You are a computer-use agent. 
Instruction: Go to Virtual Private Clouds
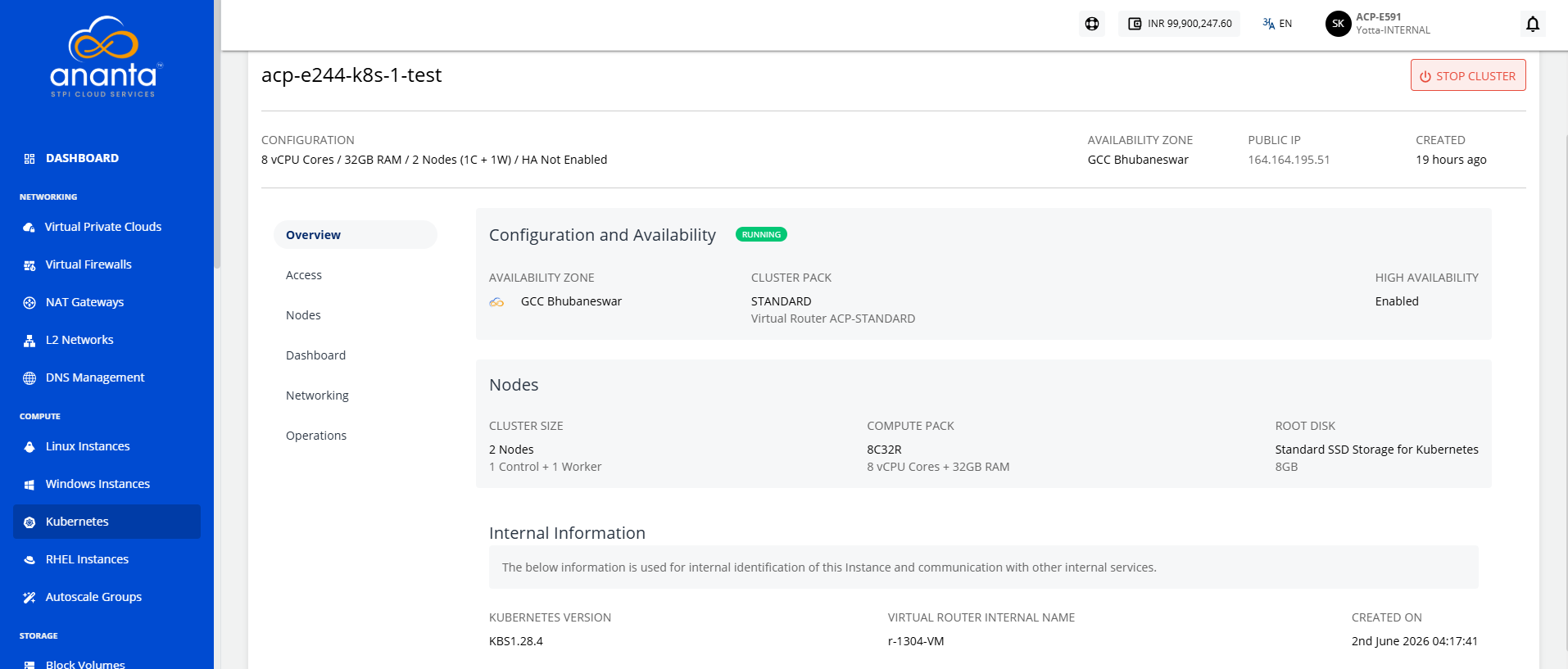point(103,227)
